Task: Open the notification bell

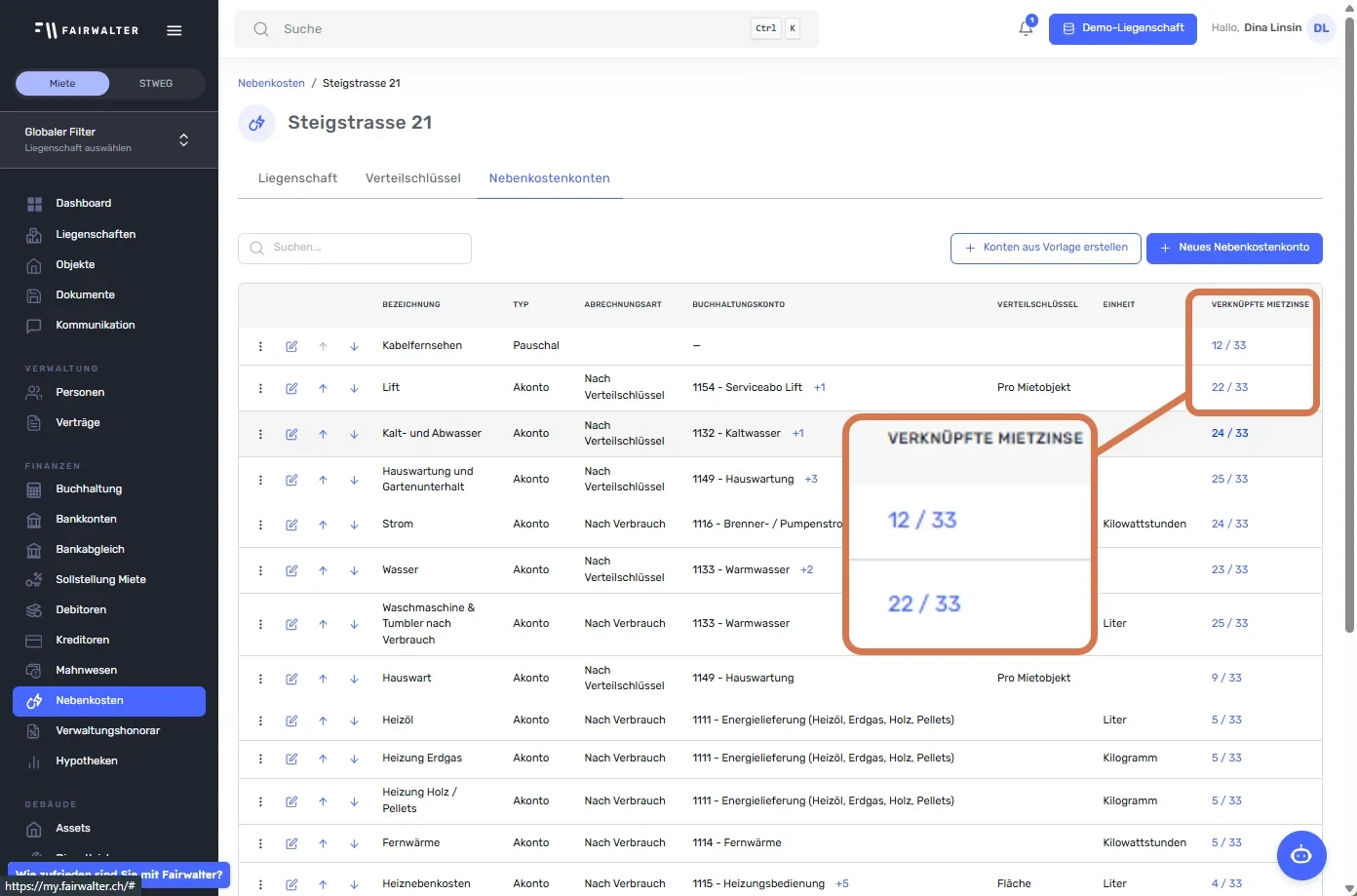Action: pyautogui.click(x=1026, y=28)
